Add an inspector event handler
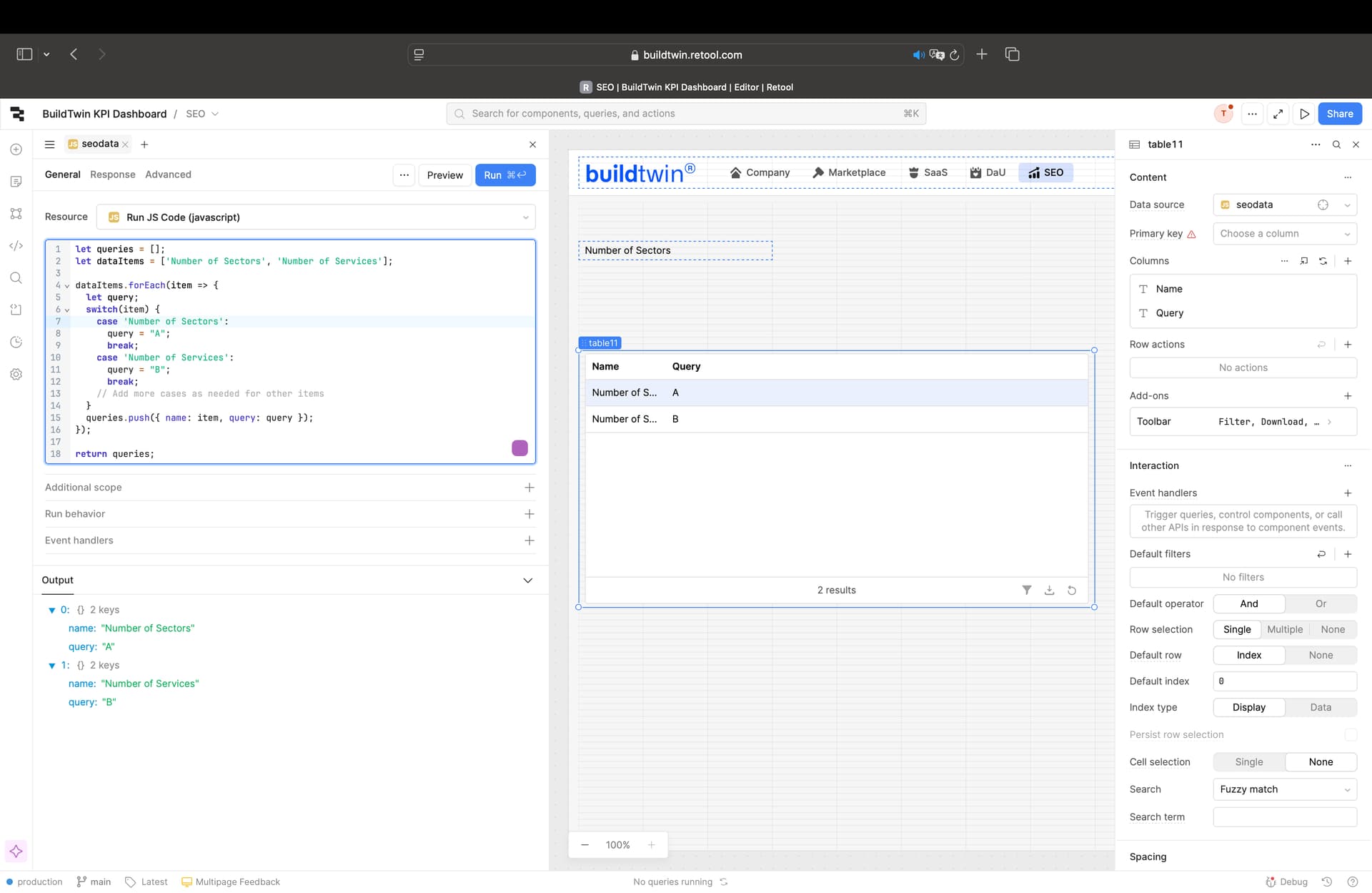Screen dimensions: 1372x893 point(1348,493)
